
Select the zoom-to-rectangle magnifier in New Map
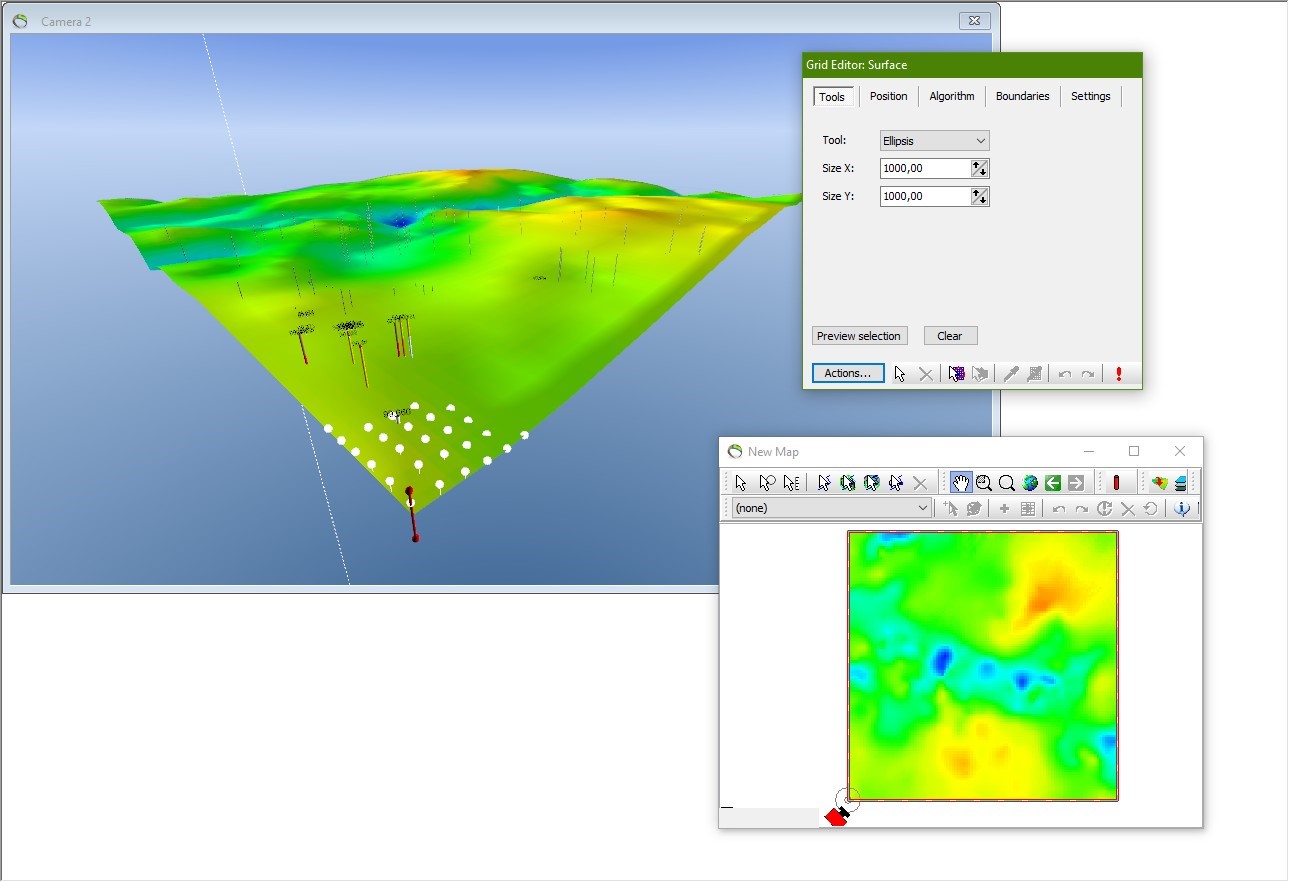point(984,483)
